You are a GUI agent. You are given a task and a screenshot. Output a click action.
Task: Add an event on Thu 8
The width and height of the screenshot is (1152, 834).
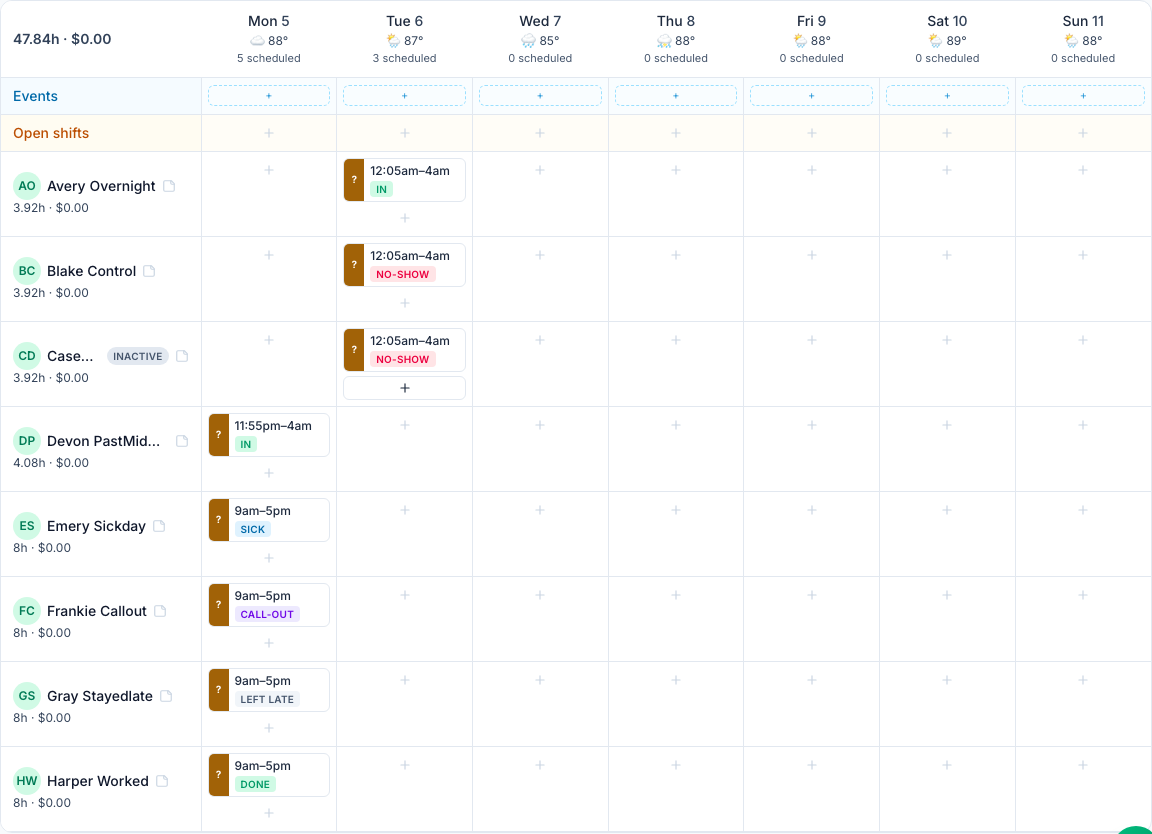676,96
